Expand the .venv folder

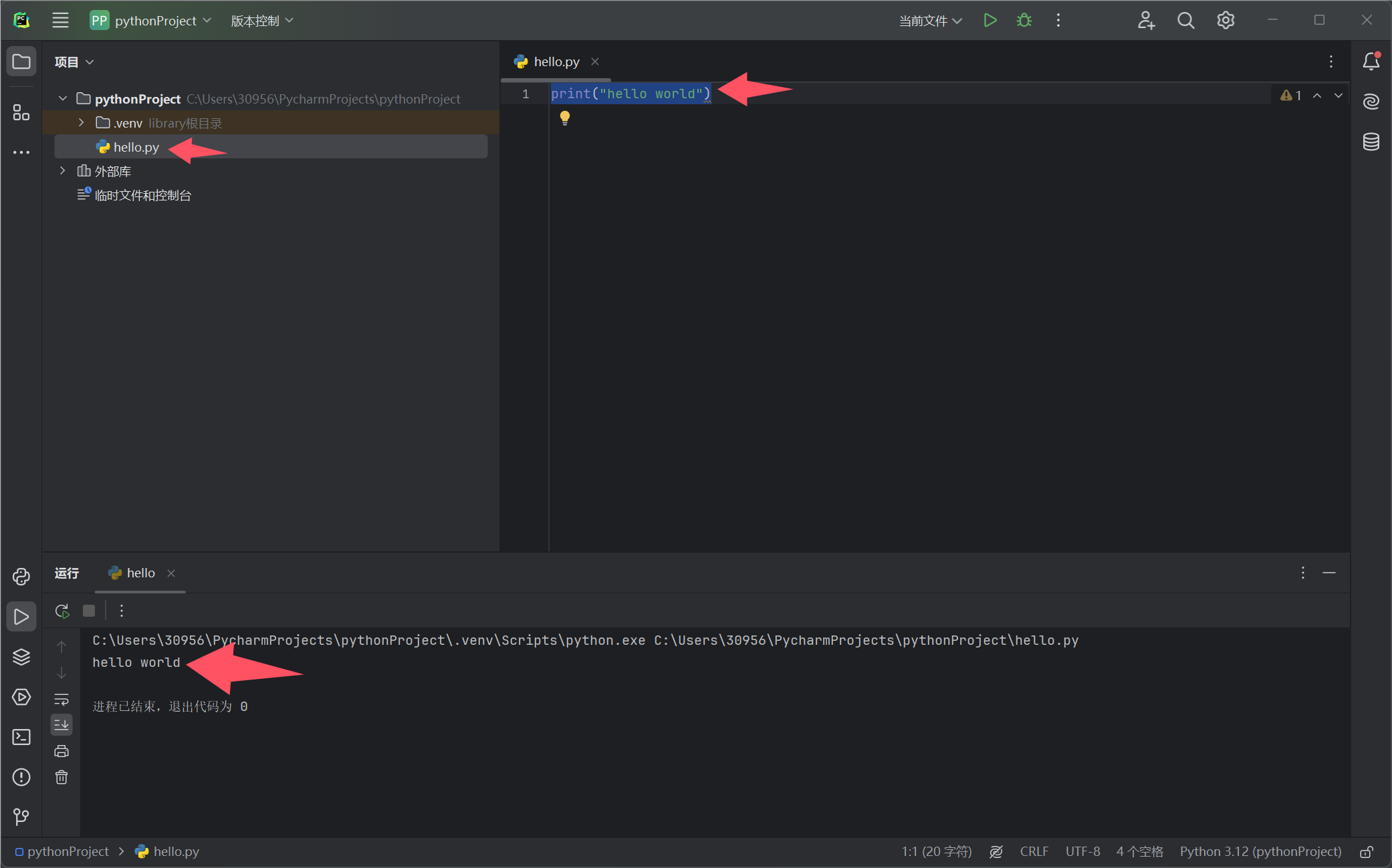coord(82,123)
